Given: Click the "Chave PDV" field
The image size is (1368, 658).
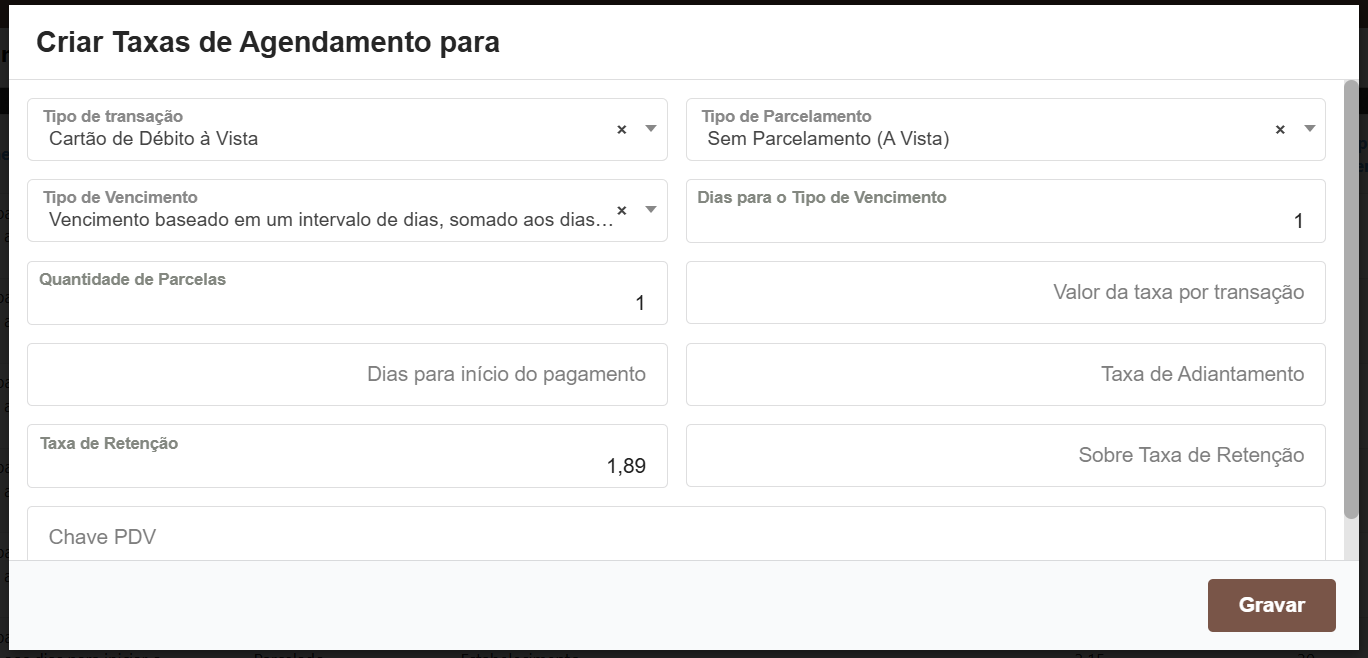Looking at the screenshot, I should click(684, 537).
